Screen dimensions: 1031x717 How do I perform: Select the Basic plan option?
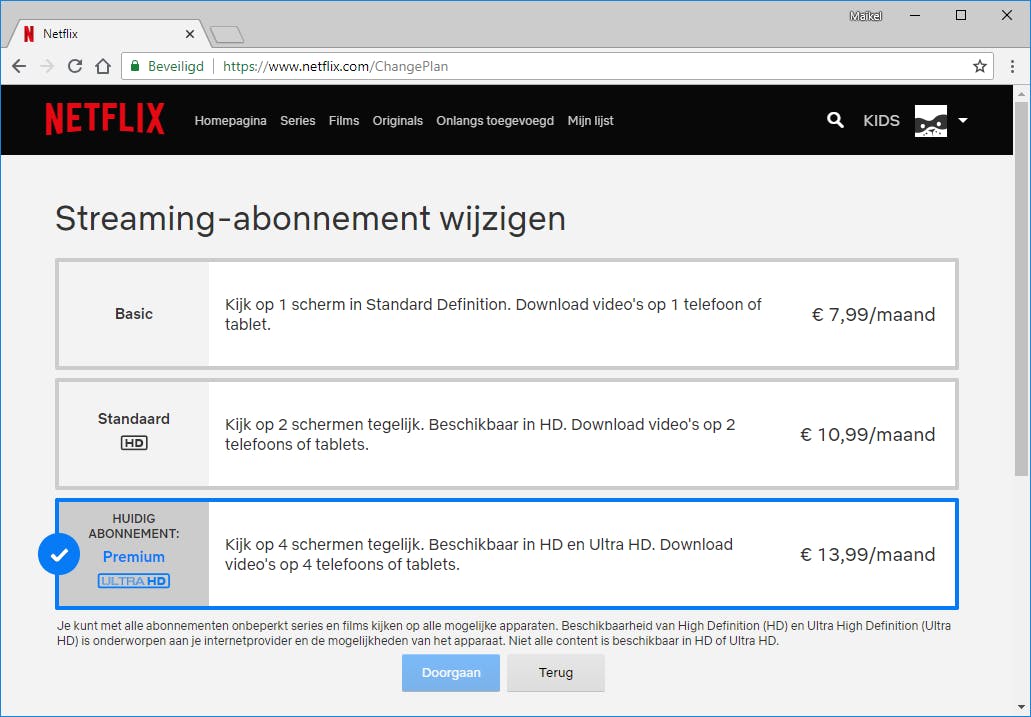(507, 314)
